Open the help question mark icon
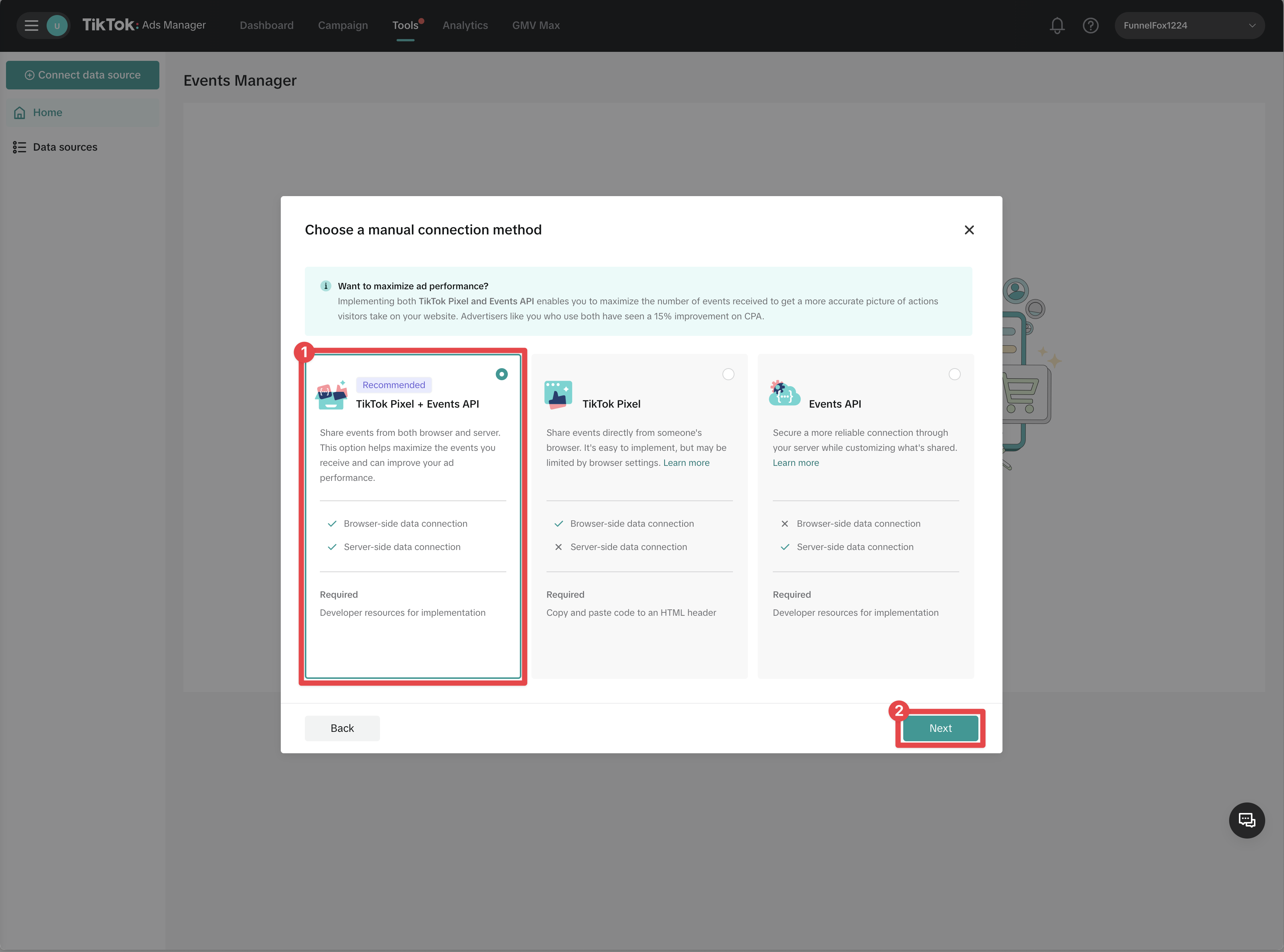The image size is (1284, 952). pos(1090,25)
